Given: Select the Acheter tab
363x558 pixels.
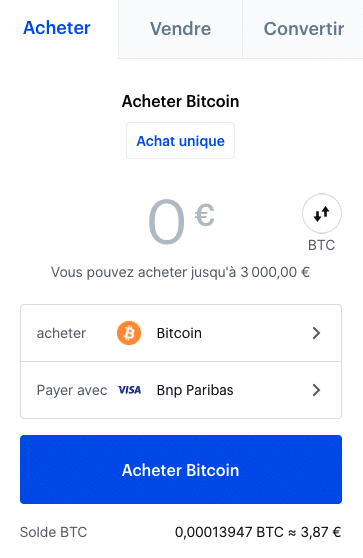Looking at the screenshot, I should pyautogui.click(x=57, y=28).
